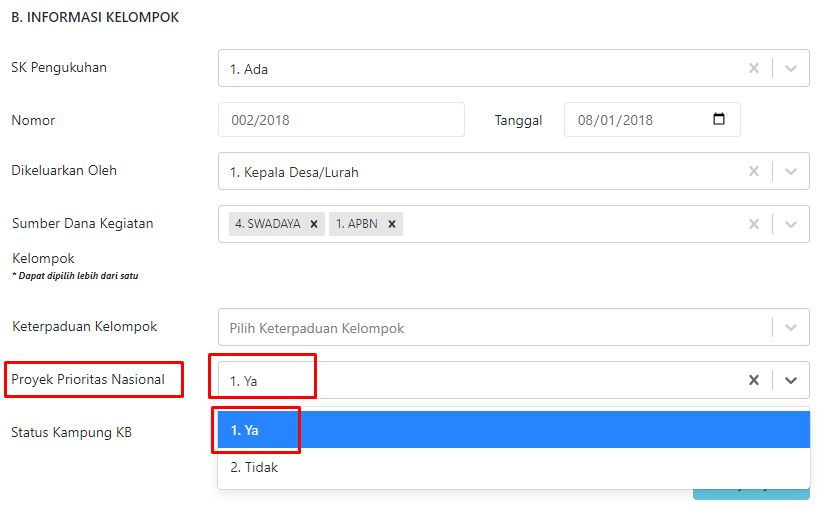Click the Nomor input field
This screenshot has height=526, width=829.
pyautogui.click(x=342, y=119)
